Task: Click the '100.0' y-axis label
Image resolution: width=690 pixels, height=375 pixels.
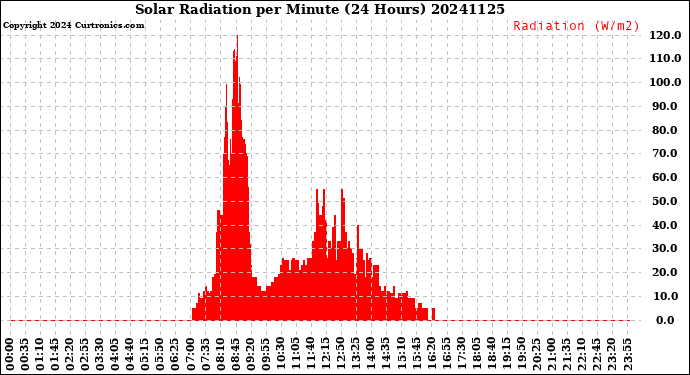Action: (x=665, y=82)
